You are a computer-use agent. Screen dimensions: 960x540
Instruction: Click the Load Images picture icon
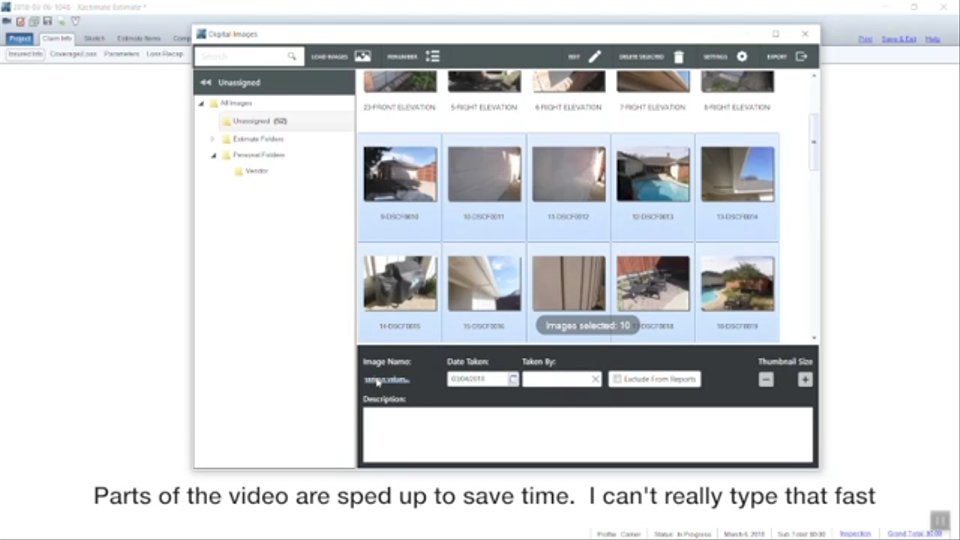(362, 57)
